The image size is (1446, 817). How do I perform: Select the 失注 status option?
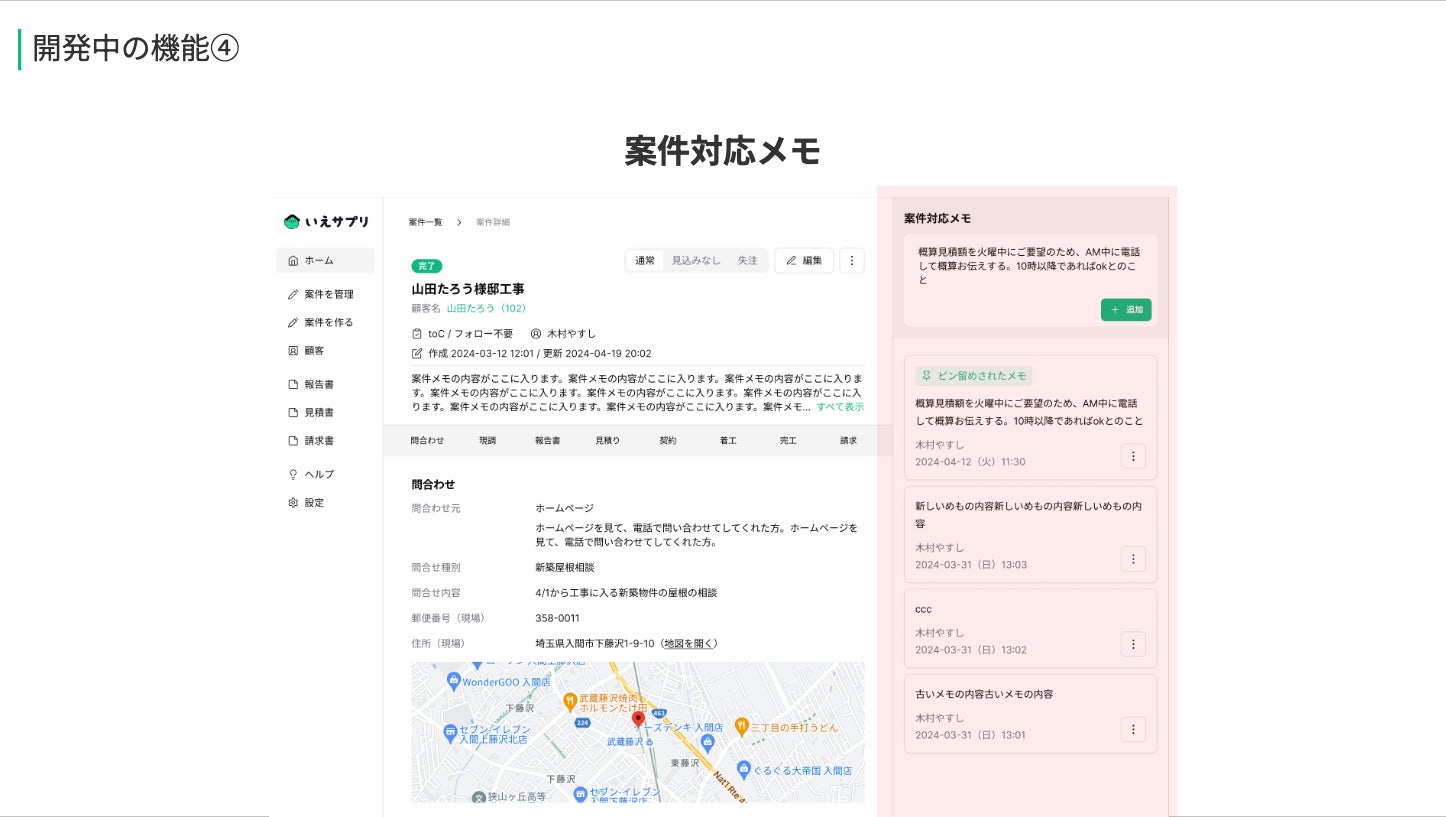(x=748, y=261)
